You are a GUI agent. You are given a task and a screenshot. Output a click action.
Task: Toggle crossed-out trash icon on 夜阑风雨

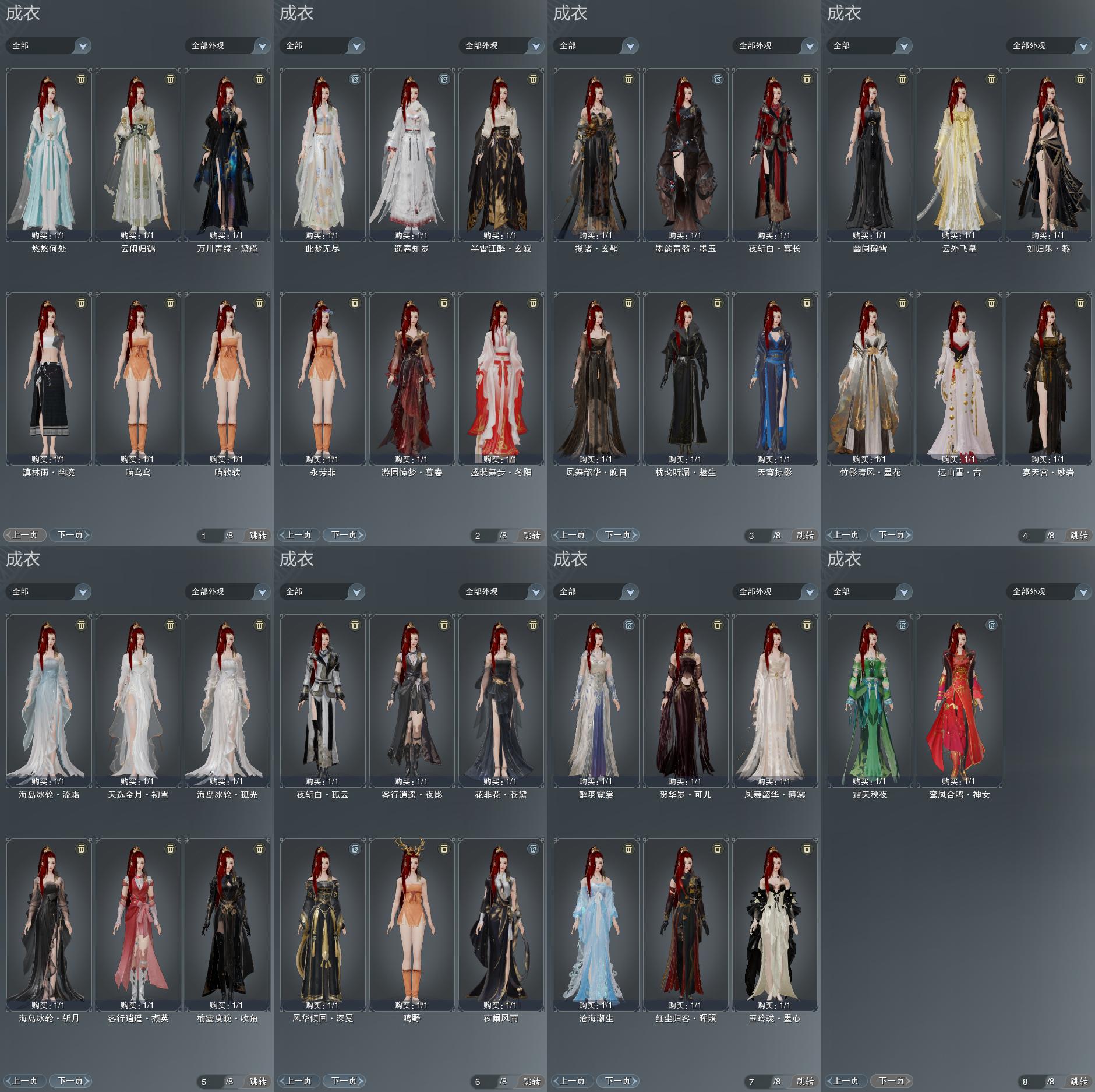tap(533, 848)
